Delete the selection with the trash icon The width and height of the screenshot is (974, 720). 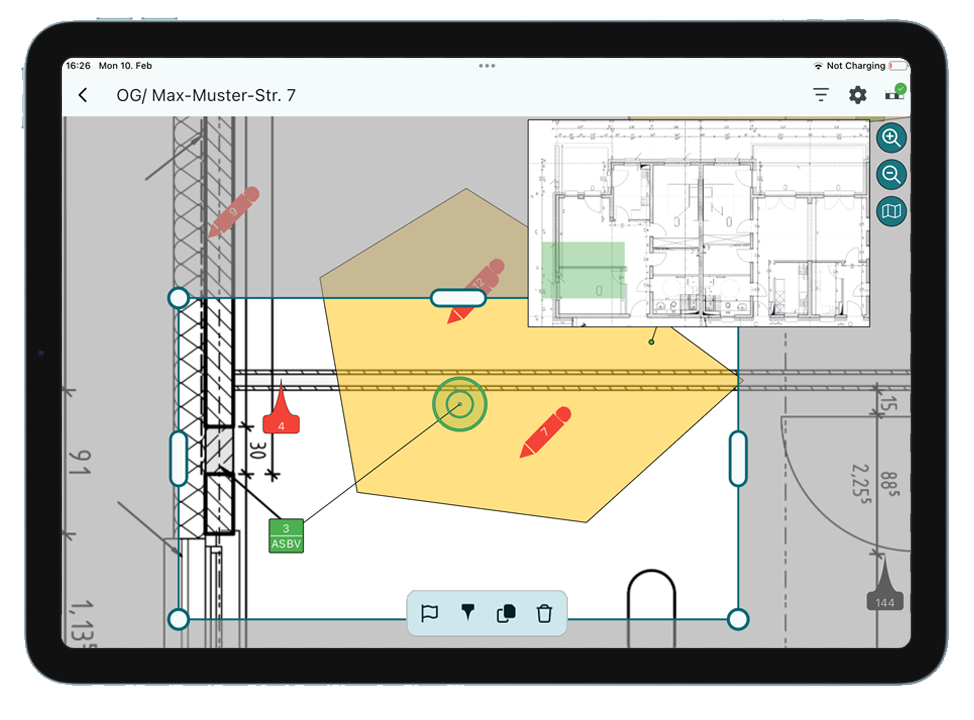click(x=544, y=614)
